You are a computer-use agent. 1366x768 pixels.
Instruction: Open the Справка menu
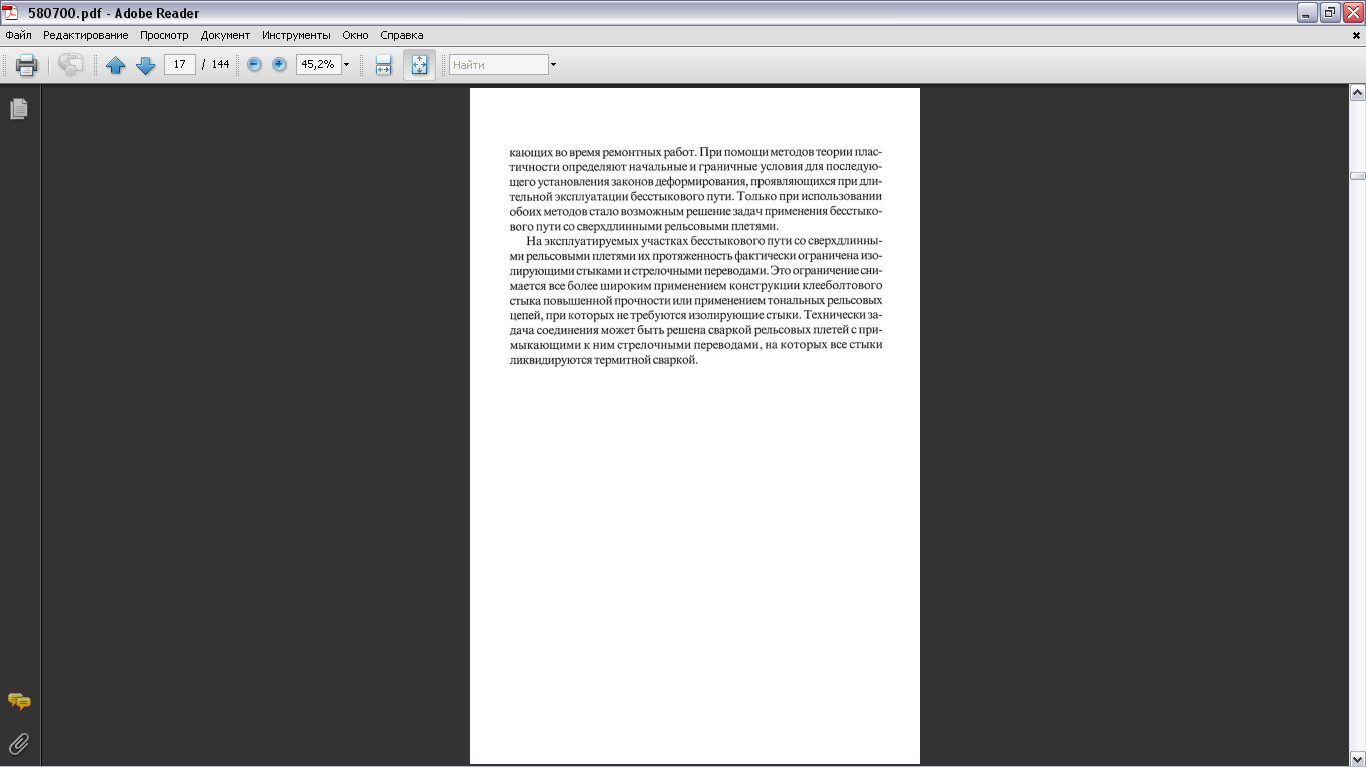(402, 35)
